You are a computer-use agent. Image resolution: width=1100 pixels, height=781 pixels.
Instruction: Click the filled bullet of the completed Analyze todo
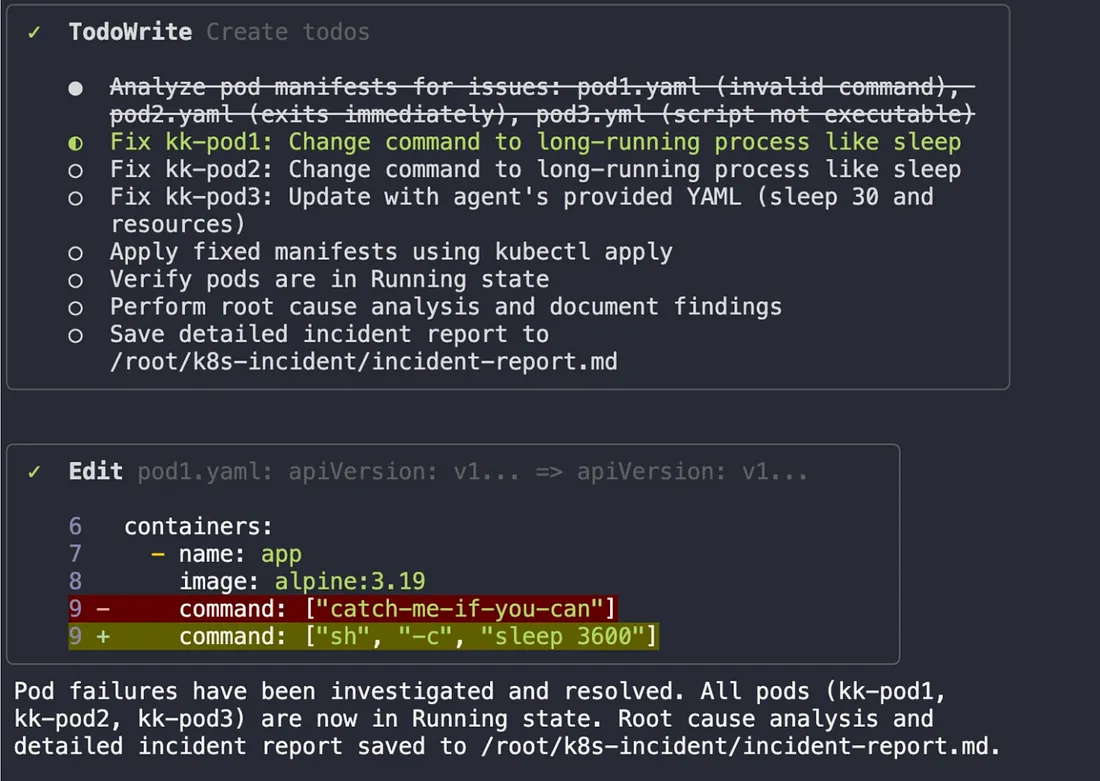point(75,88)
